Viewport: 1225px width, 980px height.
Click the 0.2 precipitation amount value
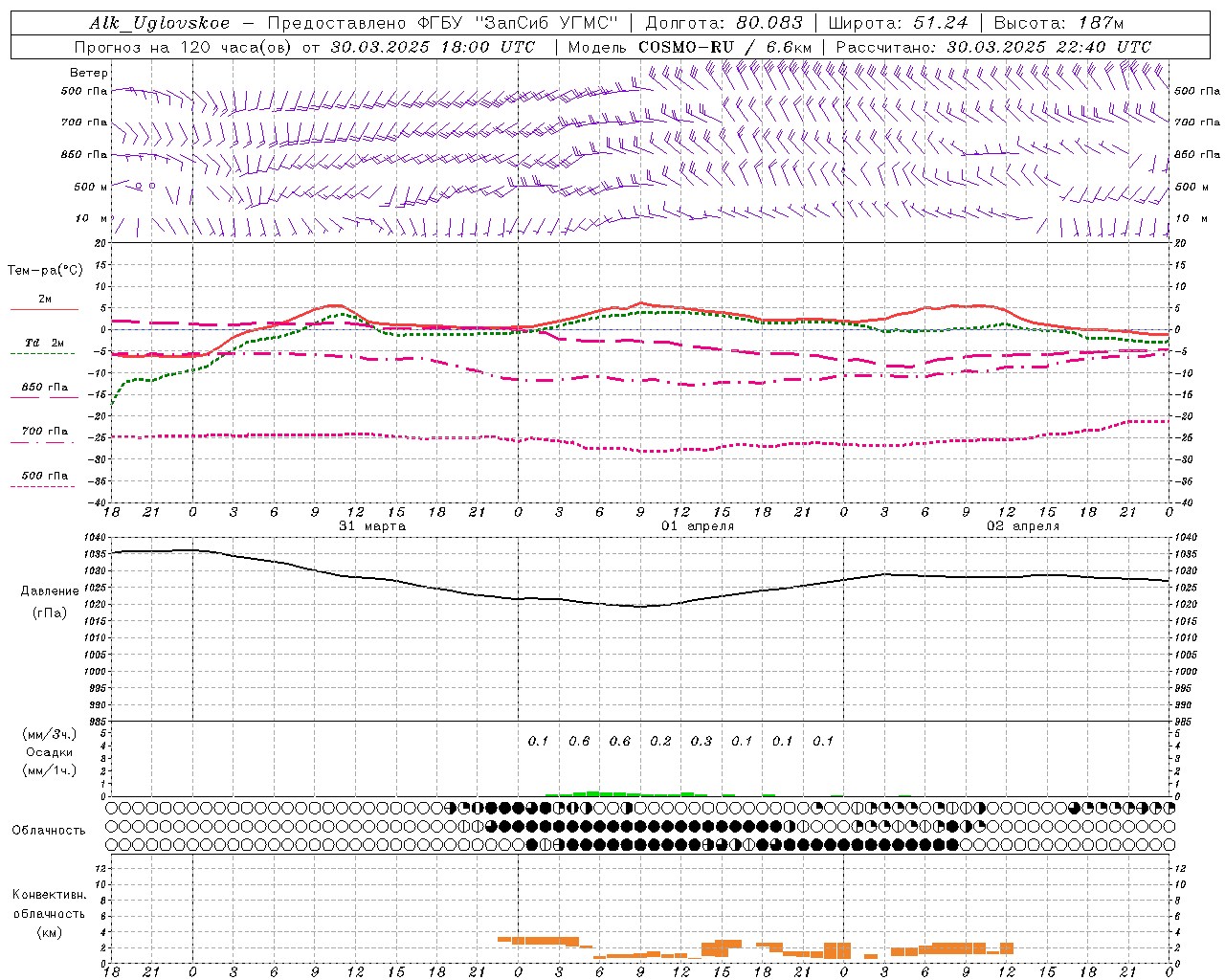click(x=660, y=741)
